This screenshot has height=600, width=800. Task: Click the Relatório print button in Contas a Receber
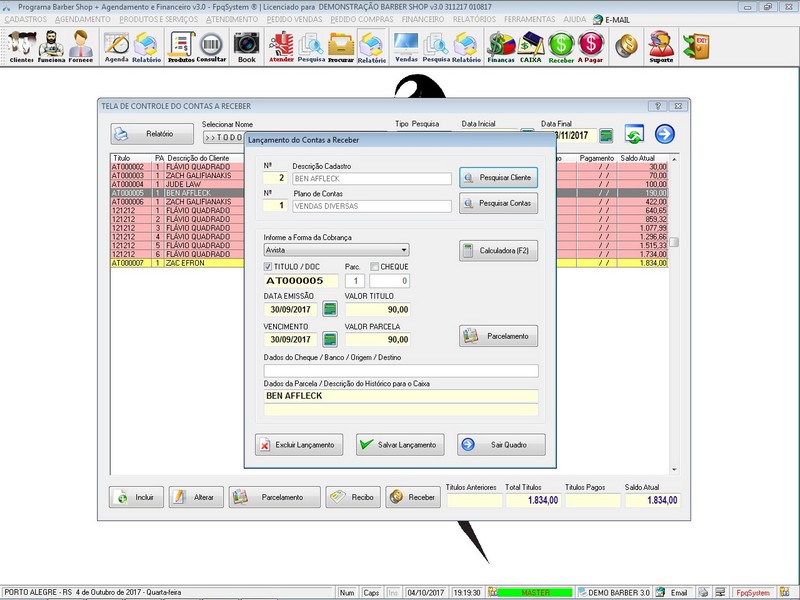point(152,134)
